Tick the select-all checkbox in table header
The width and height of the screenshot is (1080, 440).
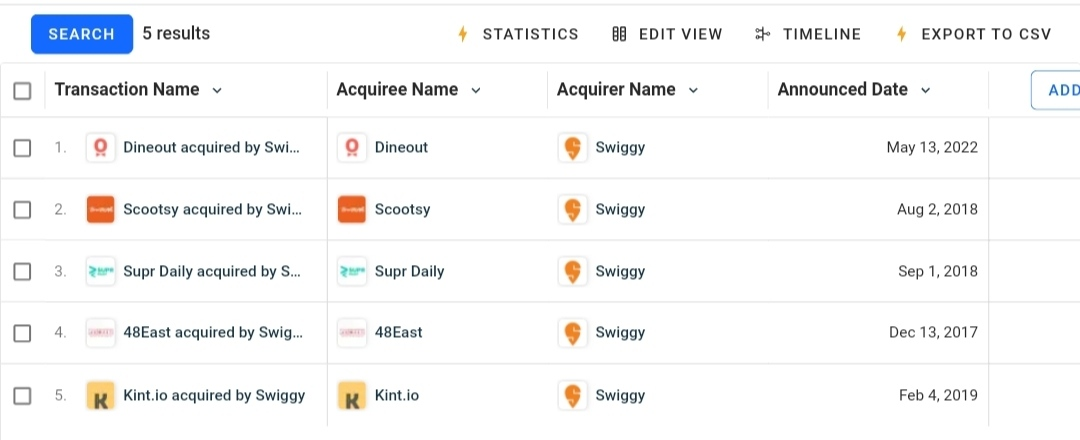point(22,91)
